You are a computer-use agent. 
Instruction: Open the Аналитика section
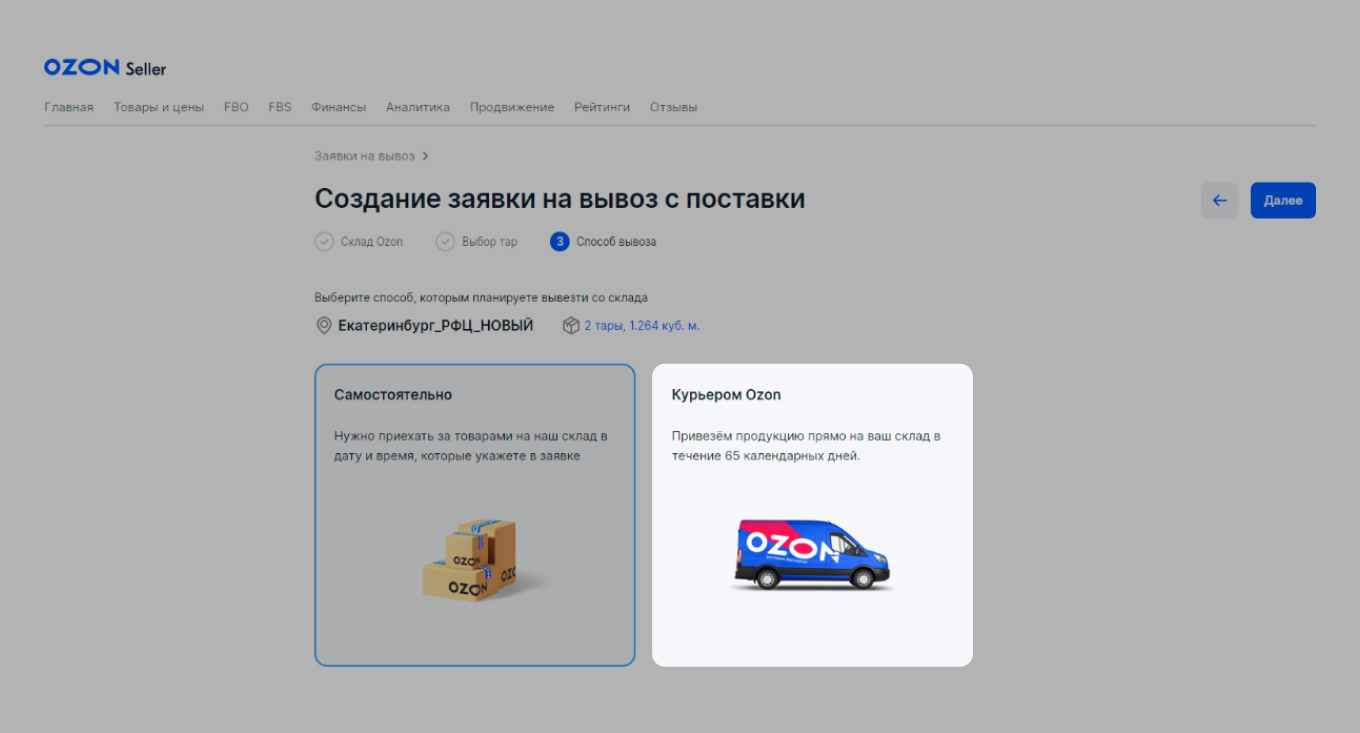click(418, 107)
